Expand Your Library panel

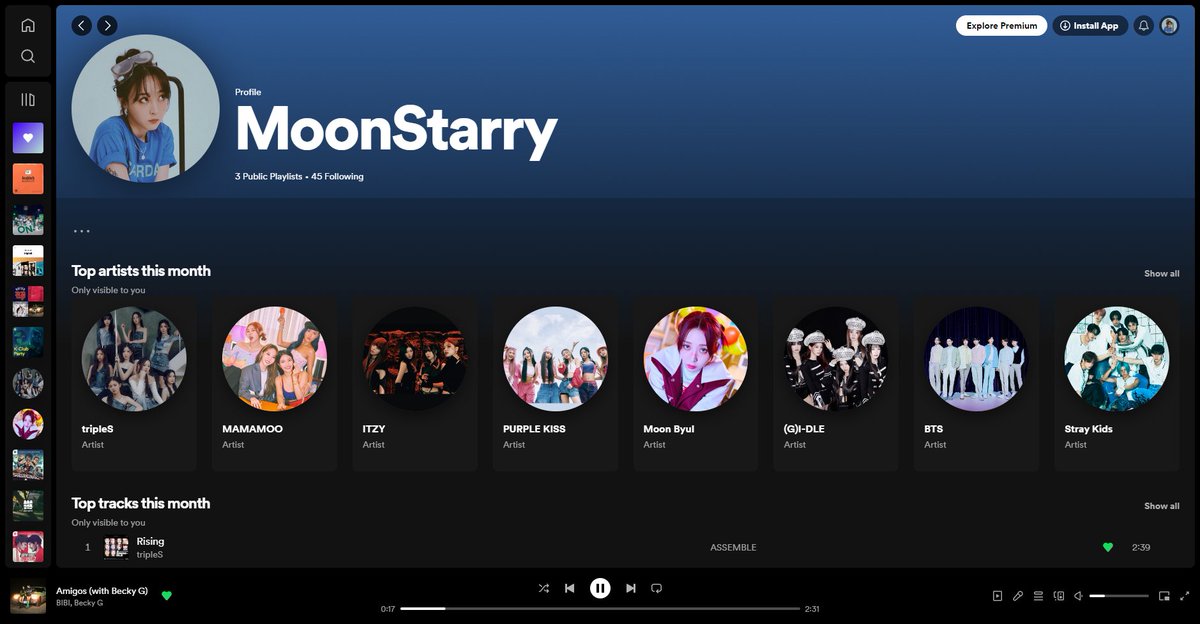click(28, 100)
